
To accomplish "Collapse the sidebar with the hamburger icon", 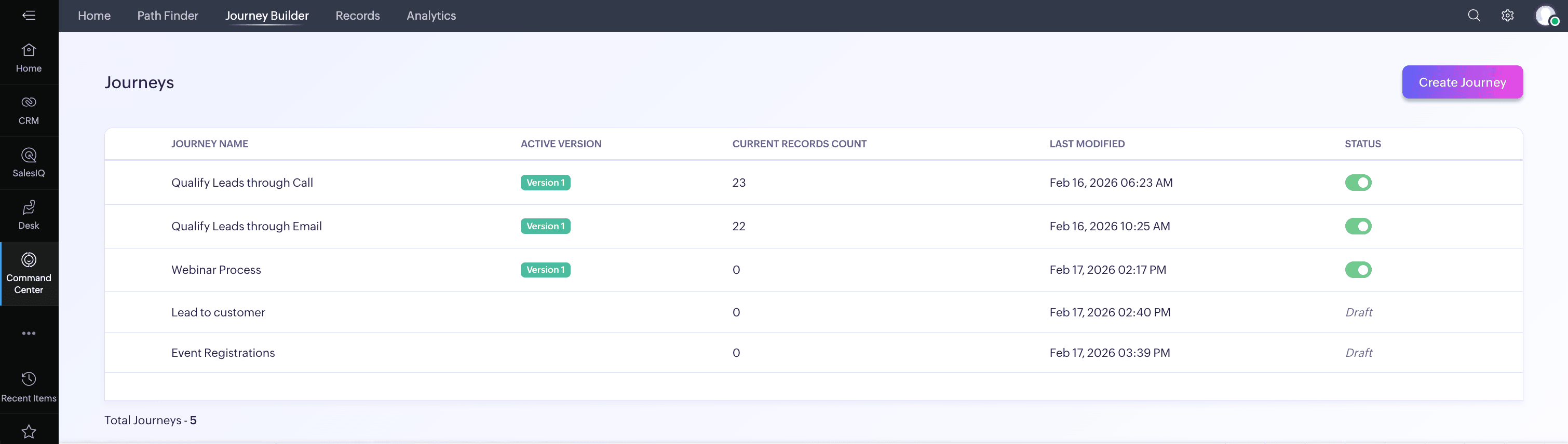I will tap(29, 15).
